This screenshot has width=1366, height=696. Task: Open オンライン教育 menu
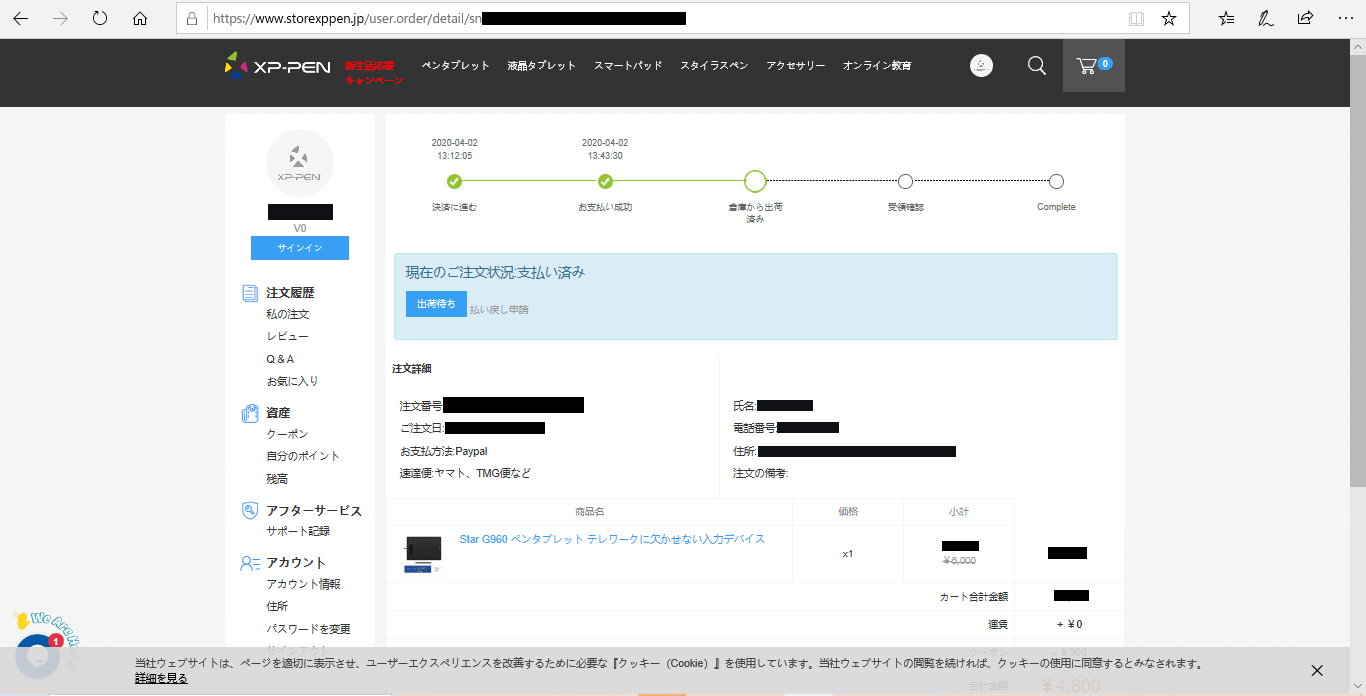[877, 65]
